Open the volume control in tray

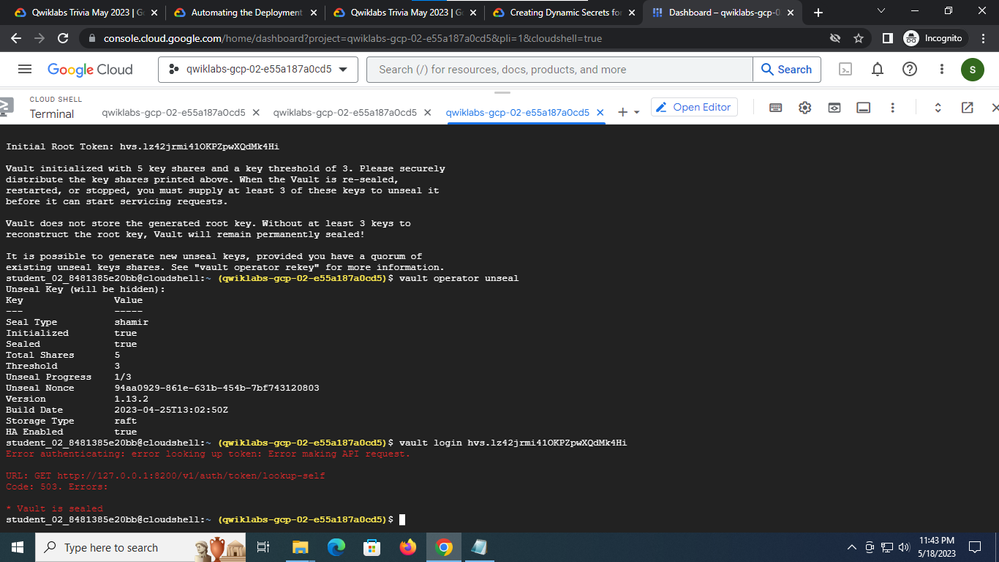[904, 547]
